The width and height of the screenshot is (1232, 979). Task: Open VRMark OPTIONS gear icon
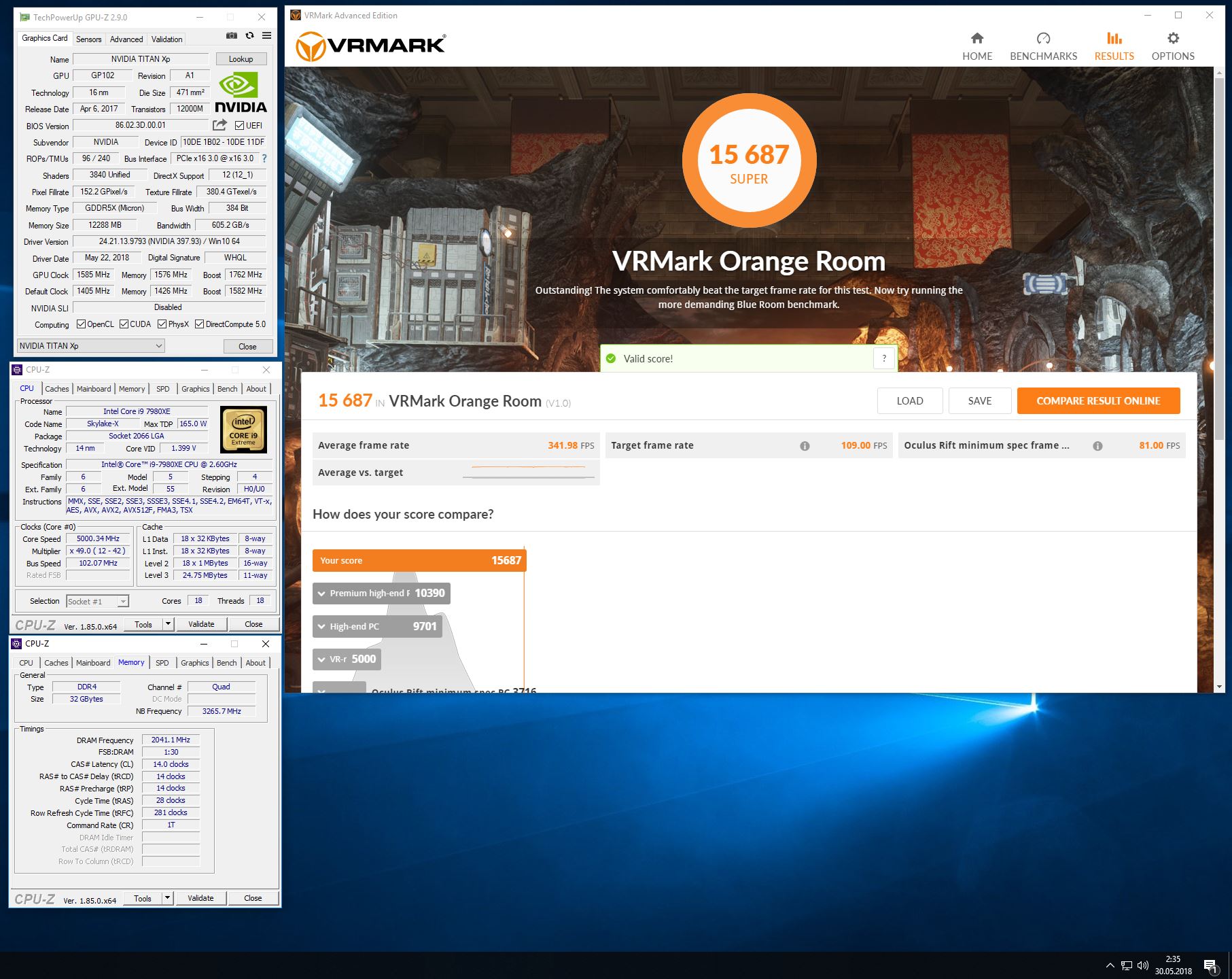tap(1173, 38)
